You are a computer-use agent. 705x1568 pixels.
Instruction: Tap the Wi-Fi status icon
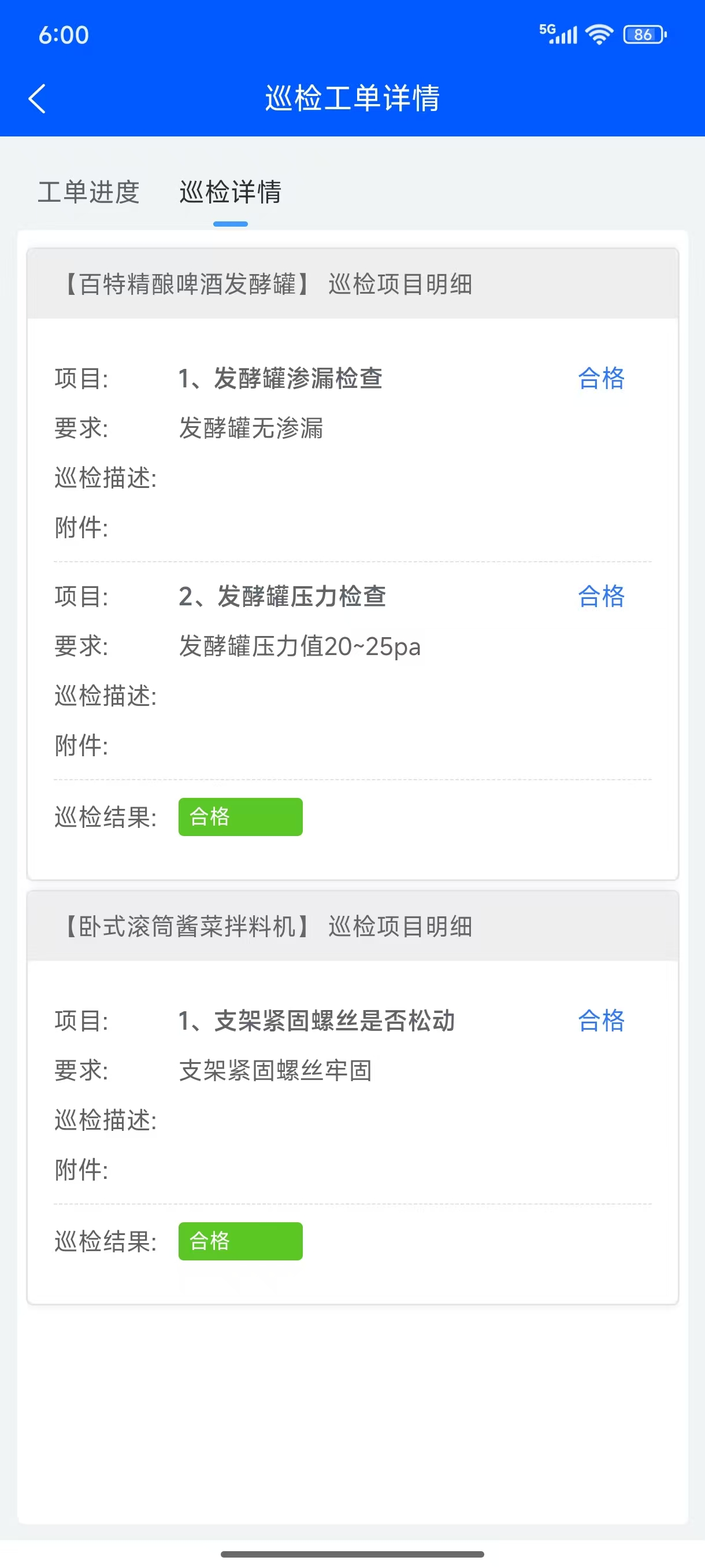(599, 34)
